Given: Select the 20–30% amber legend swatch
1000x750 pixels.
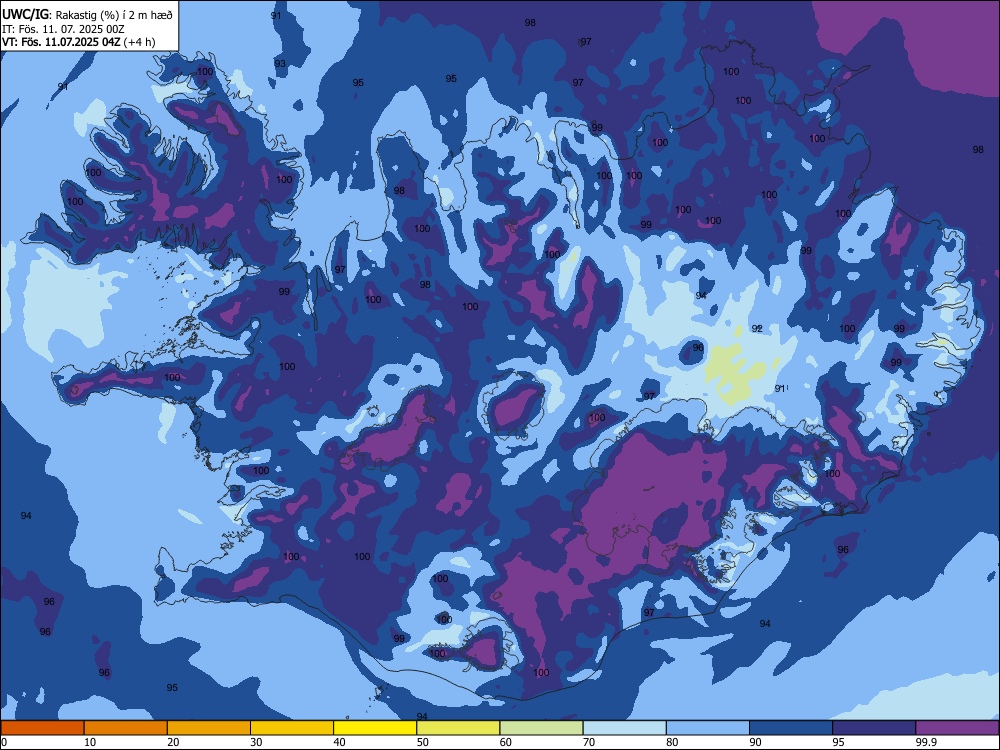Looking at the screenshot, I should pos(209,728).
